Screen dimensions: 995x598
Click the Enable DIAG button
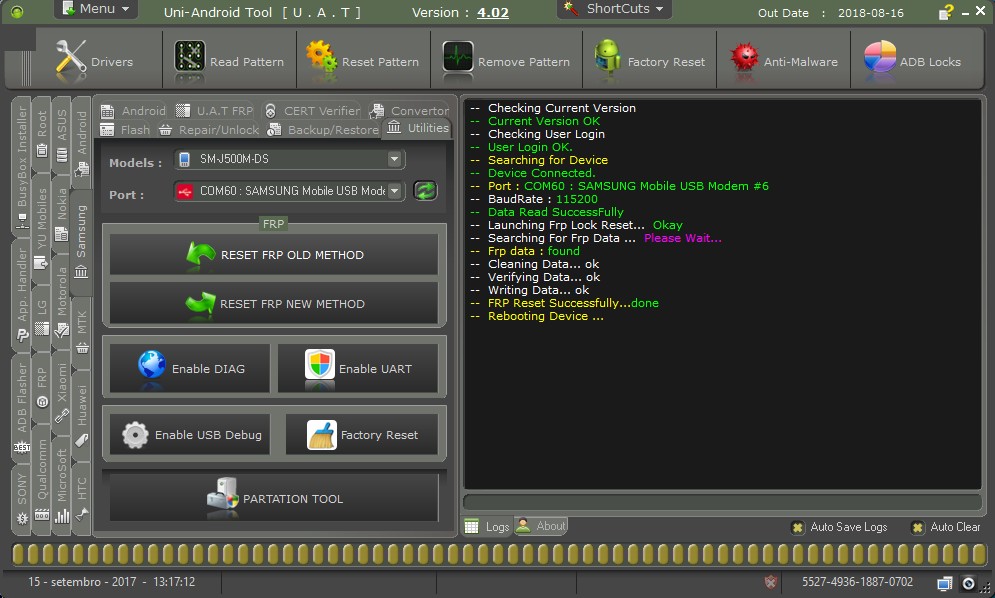190,368
